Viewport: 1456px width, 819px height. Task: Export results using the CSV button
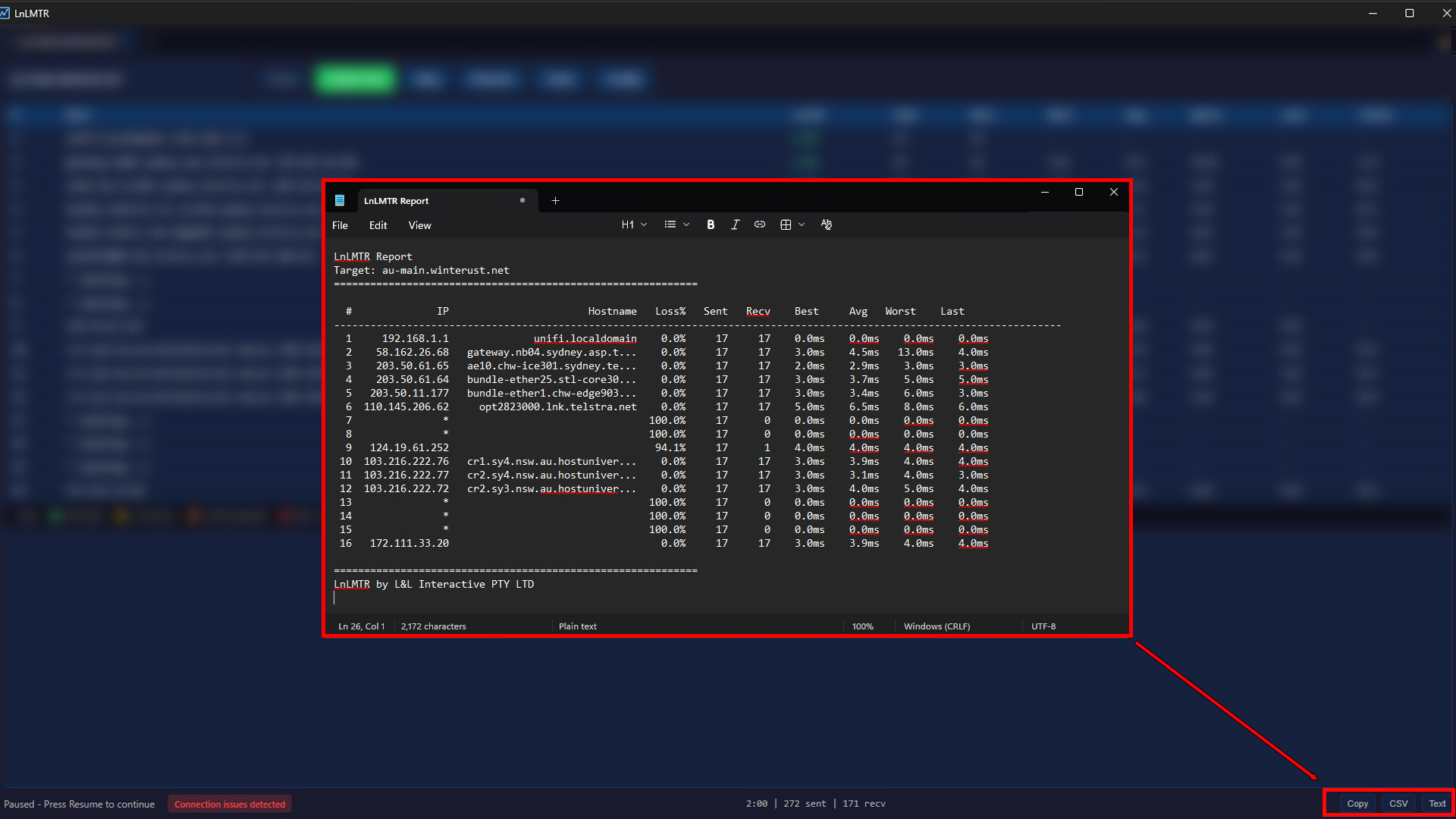(1398, 803)
